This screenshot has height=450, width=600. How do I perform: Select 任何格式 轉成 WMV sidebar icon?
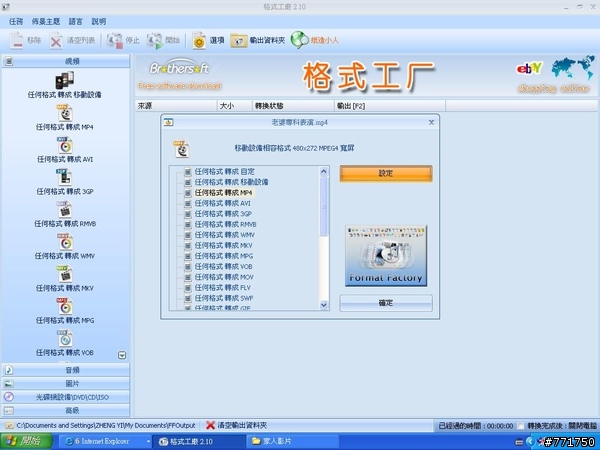65,241
